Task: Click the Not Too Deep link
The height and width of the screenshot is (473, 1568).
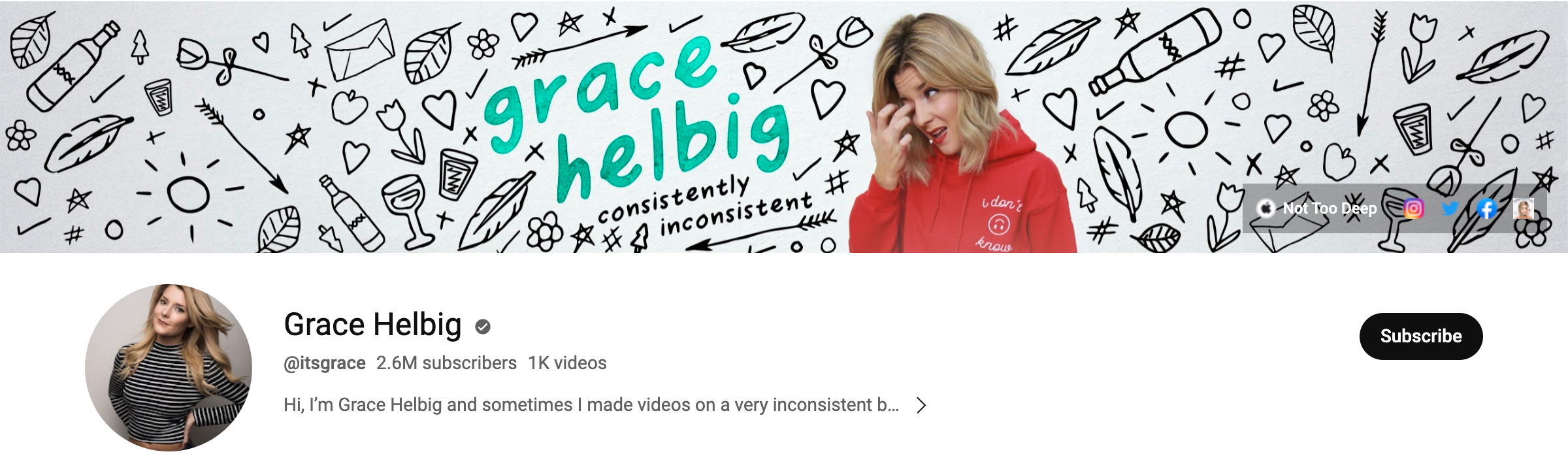Action: 1330,208
